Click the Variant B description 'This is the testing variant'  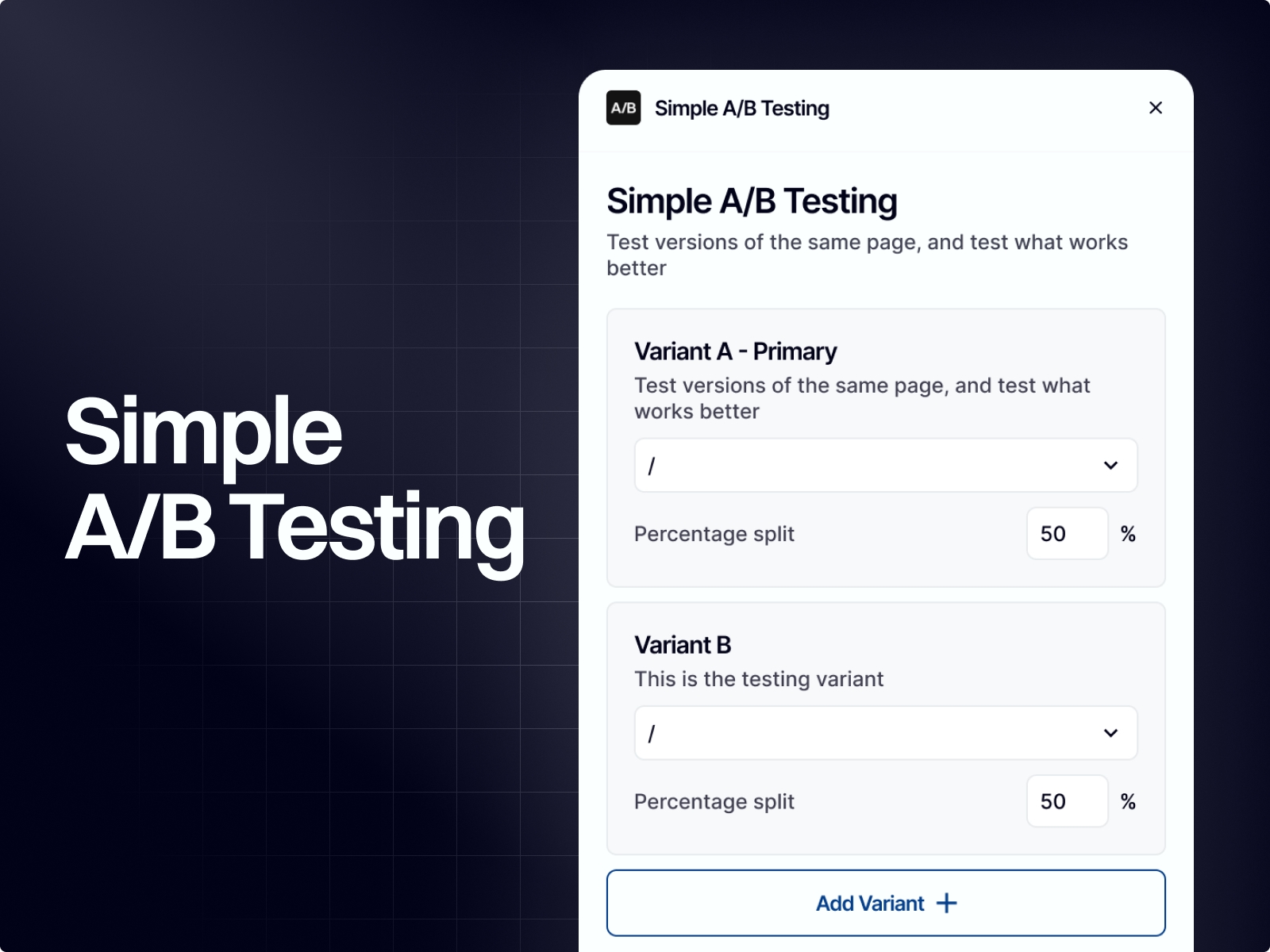[x=758, y=679]
